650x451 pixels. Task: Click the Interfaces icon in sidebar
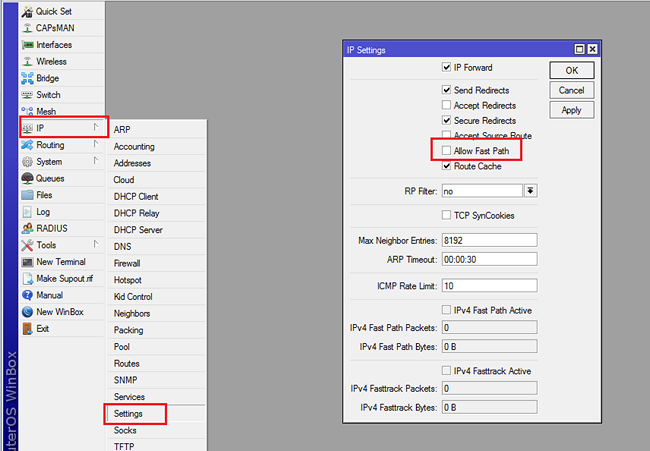pos(27,45)
